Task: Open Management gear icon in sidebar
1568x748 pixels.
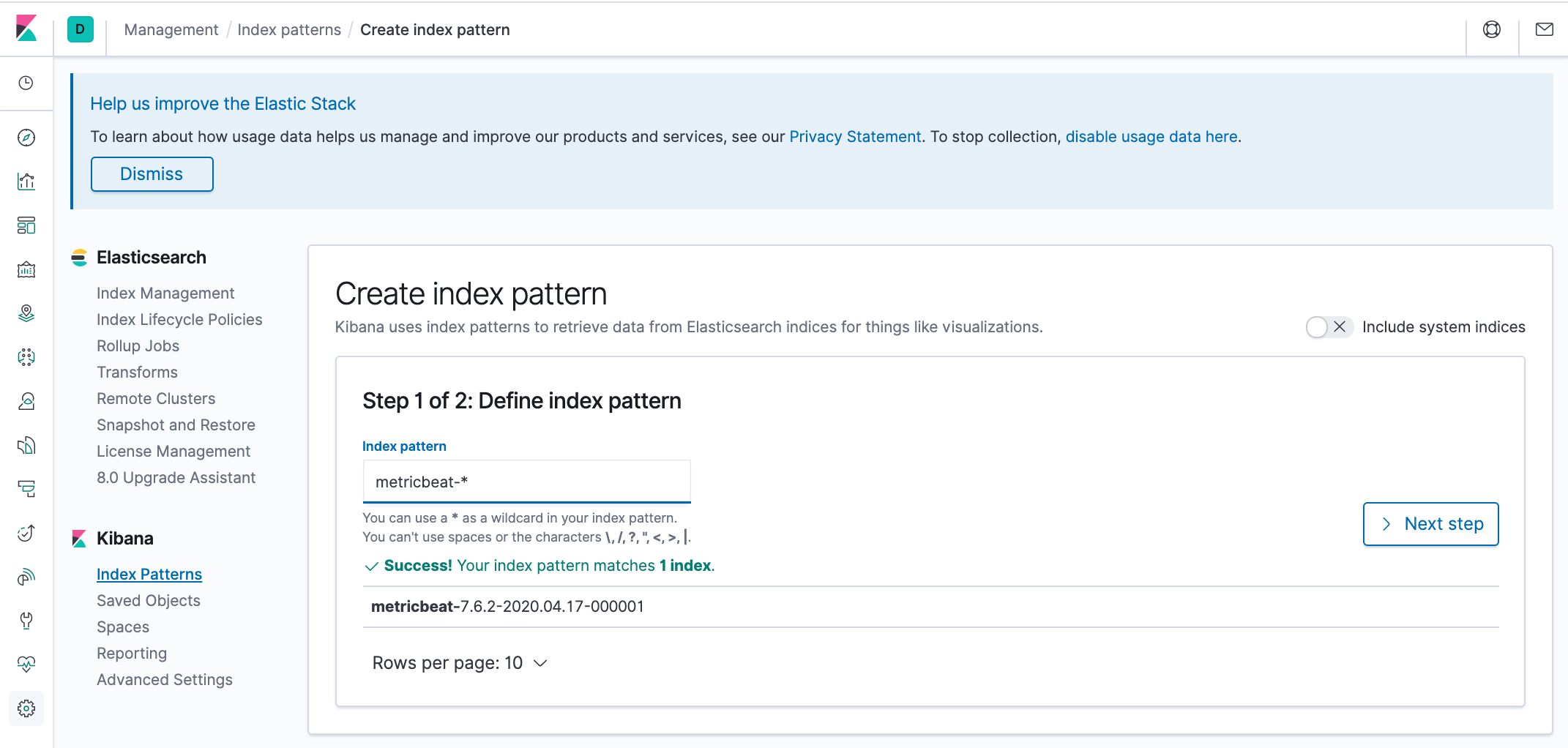Action: (x=26, y=708)
